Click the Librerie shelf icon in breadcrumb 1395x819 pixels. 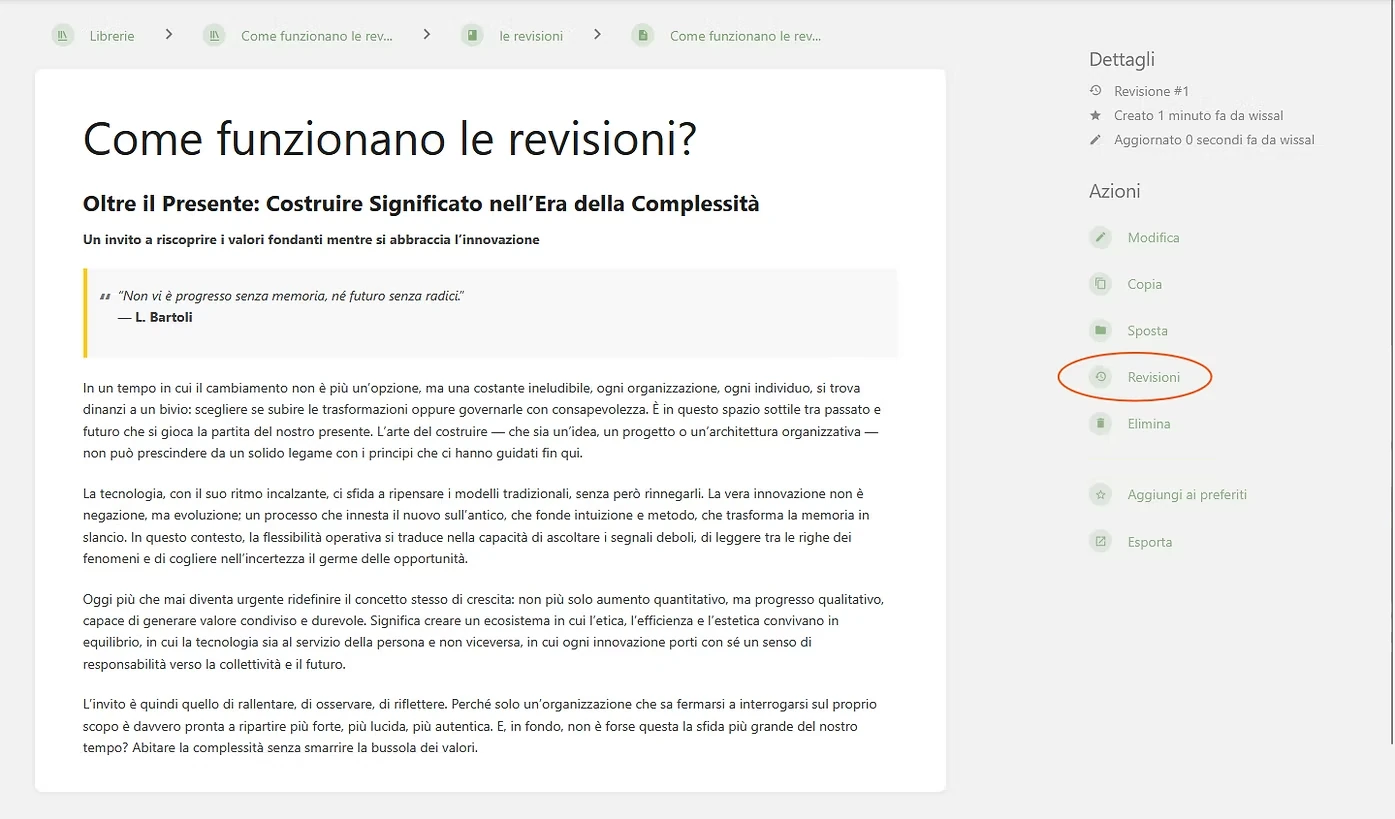[x=63, y=36]
